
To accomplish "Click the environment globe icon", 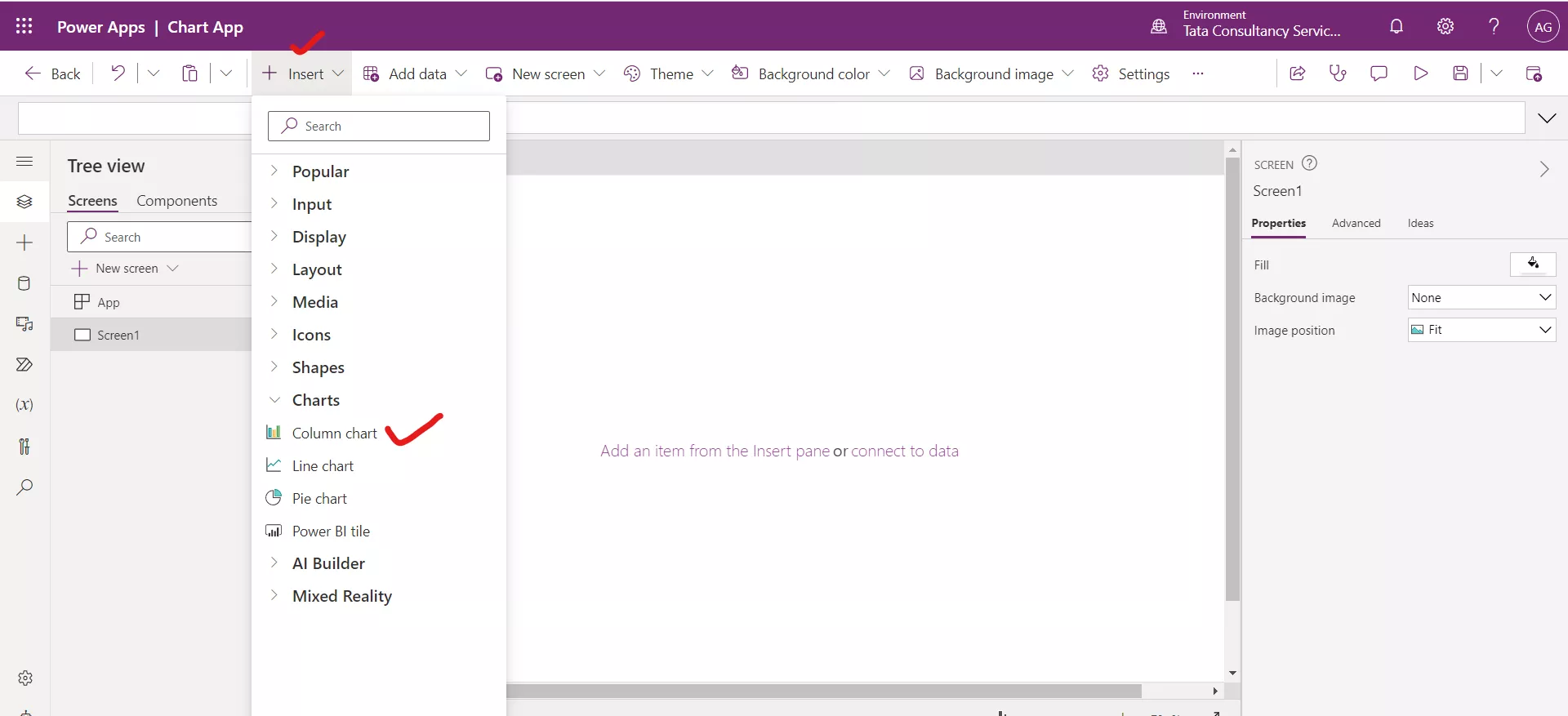I will [x=1159, y=26].
